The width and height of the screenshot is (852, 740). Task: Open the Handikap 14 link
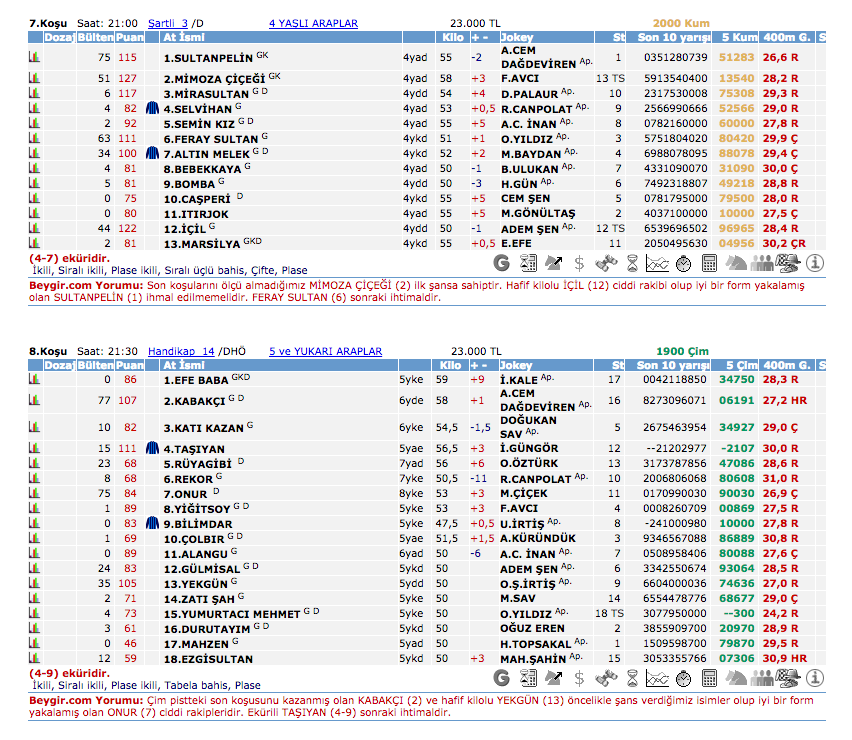point(181,351)
